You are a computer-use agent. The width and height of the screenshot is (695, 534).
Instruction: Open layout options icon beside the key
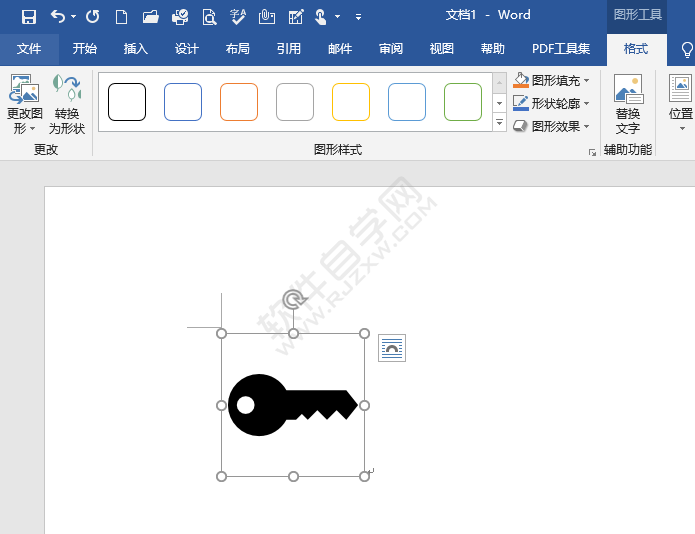point(392,348)
